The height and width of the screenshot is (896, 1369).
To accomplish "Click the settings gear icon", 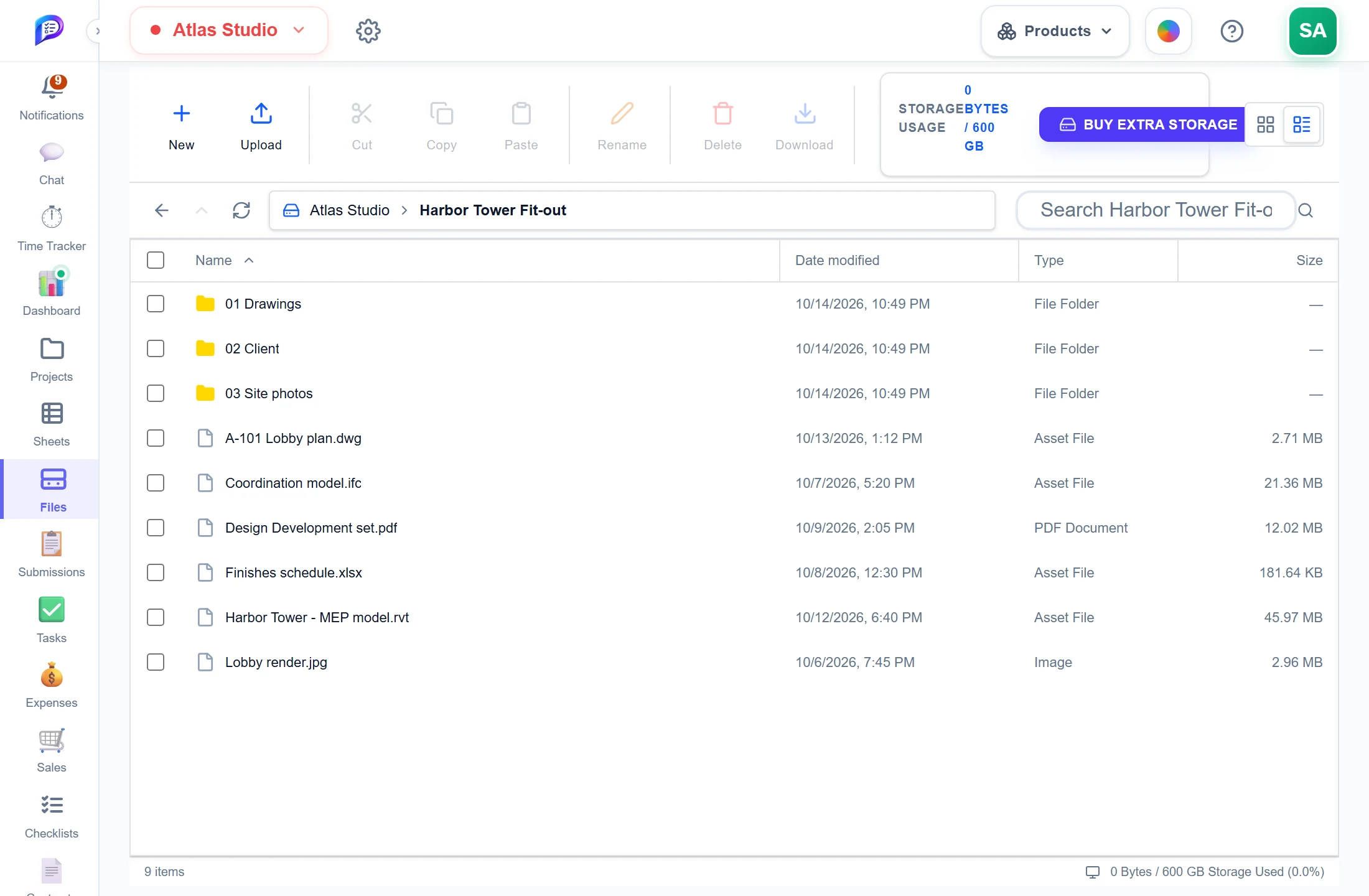I will point(368,30).
